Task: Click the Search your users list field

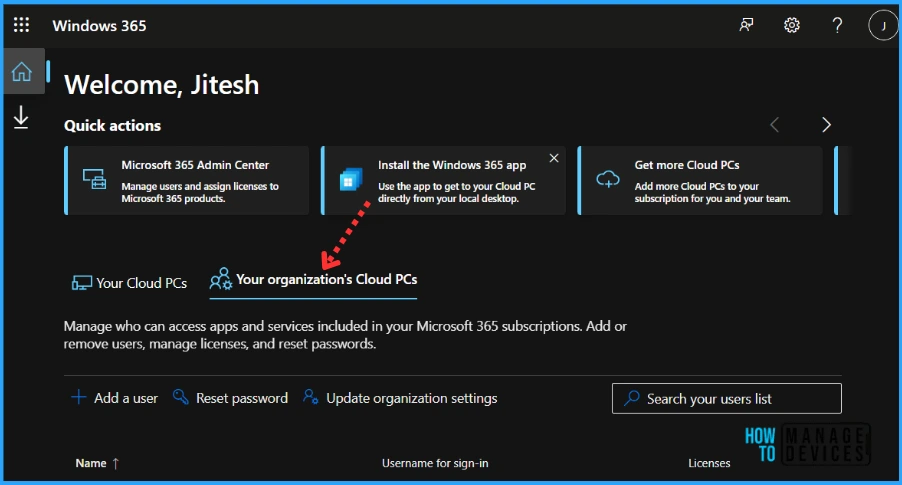Action: (727, 399)
